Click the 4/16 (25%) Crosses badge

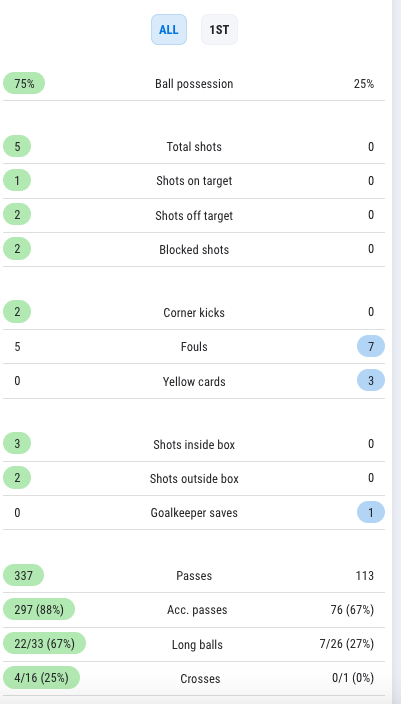point(41,678)
